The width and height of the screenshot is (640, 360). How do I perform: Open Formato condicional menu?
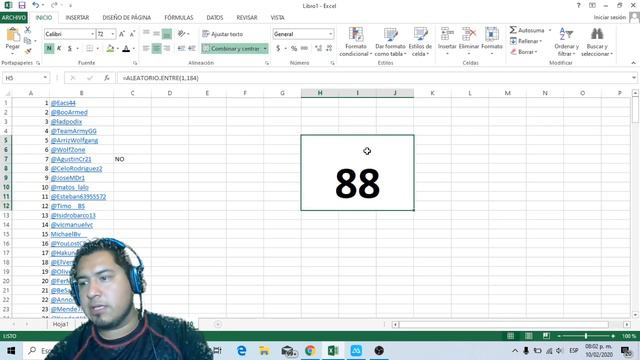356,42
